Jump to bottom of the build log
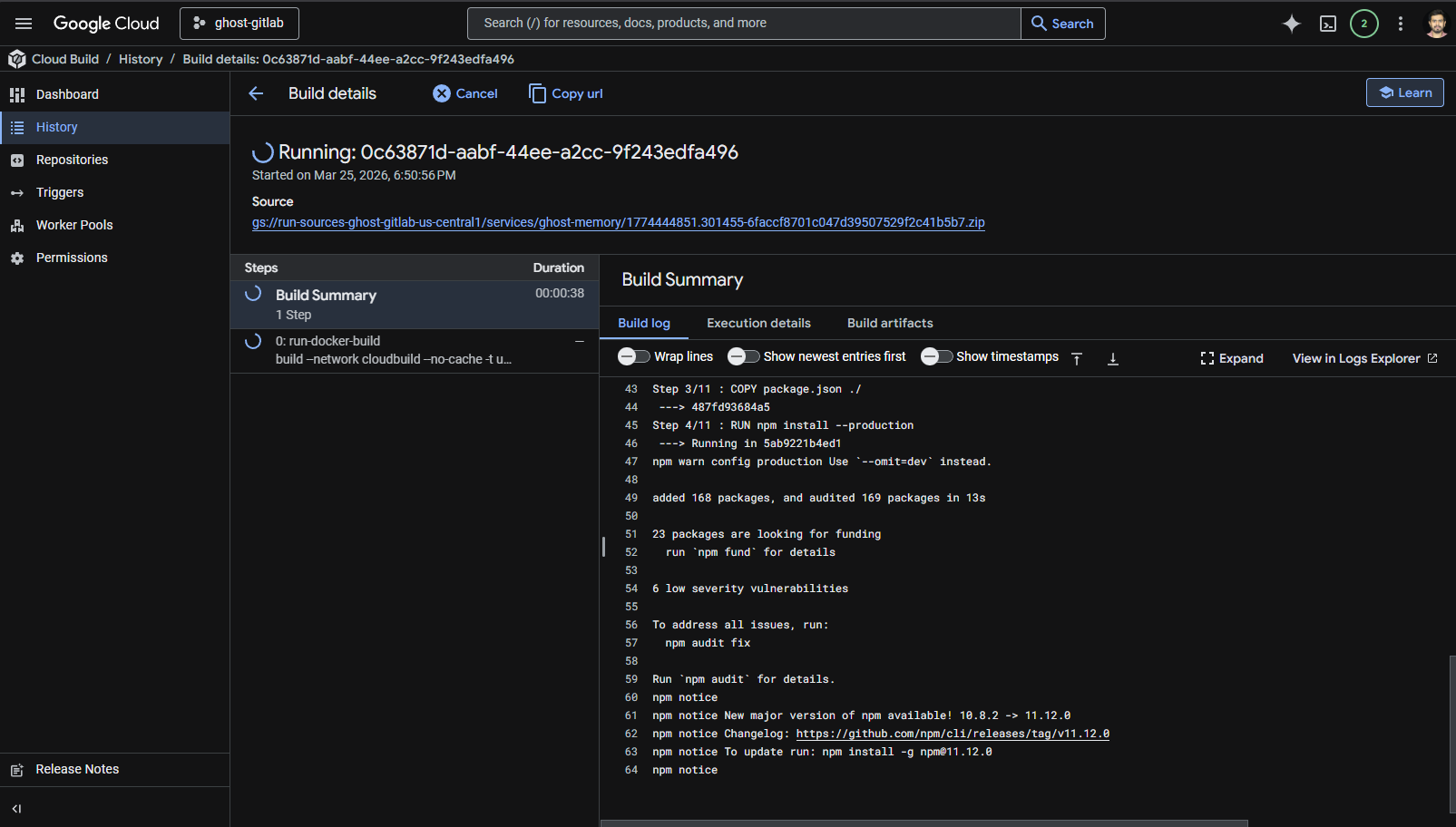Image resolution: width=1456 pixels, height=827 pixels. pyautogui.click(x=1113, y=358)
